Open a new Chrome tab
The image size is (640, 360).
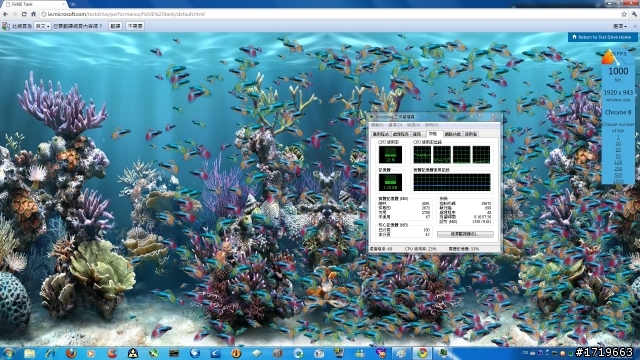point(74,4)
